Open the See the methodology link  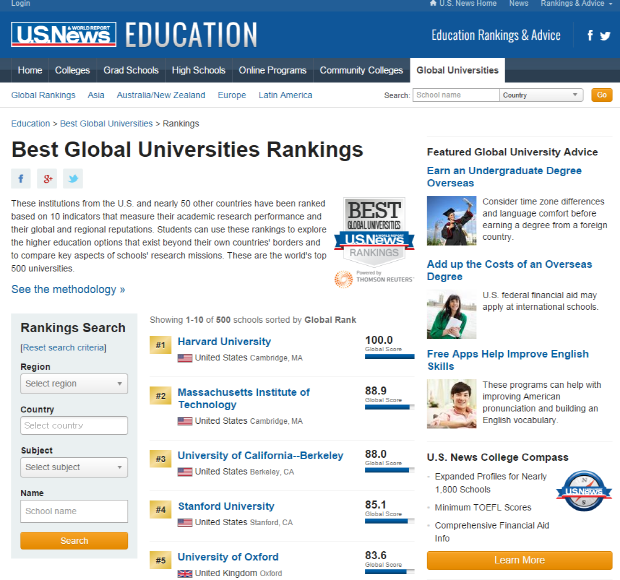68,289
